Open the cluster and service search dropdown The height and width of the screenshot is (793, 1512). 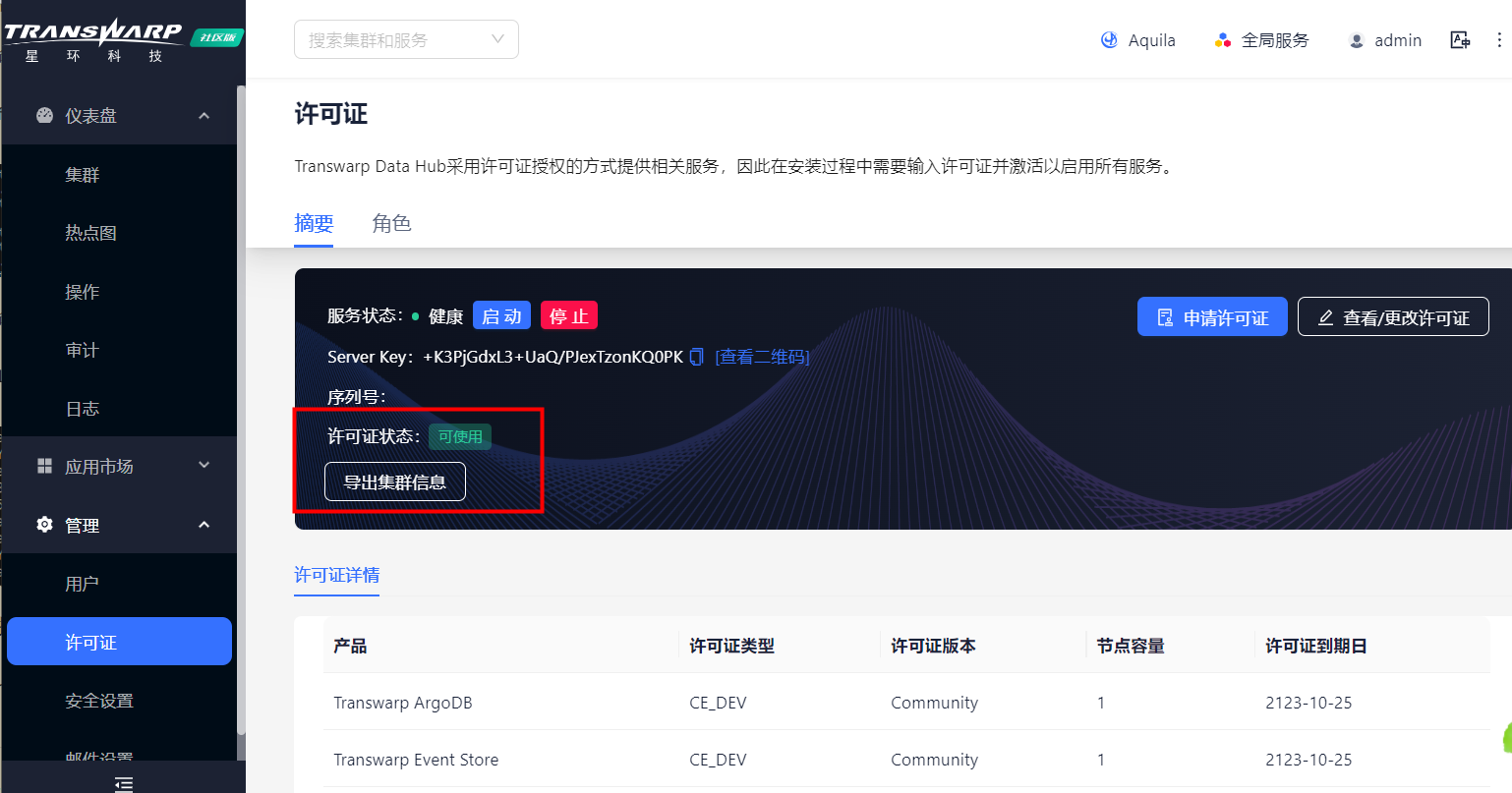406,39
